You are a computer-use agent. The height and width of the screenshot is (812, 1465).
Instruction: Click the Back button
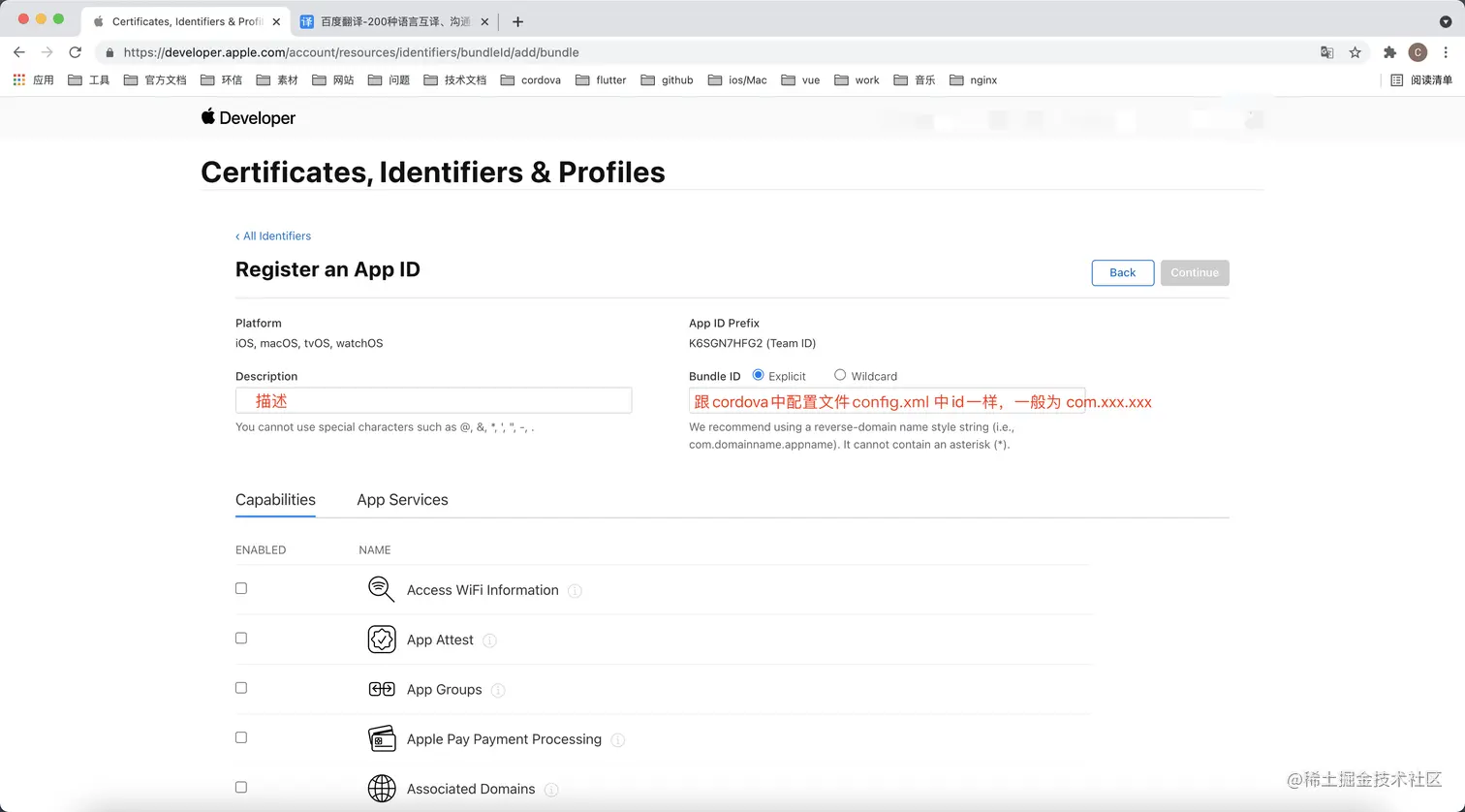coord(1122,272)
